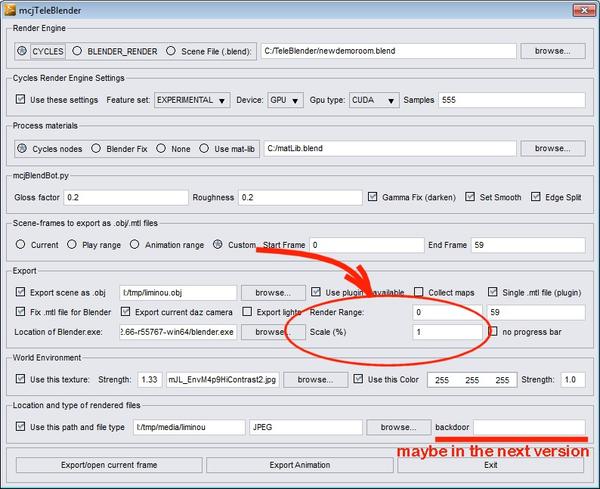This screenshot has width=600, height=489.
Task: Click the End Frame input field
Action: click(x=528, y=245)
